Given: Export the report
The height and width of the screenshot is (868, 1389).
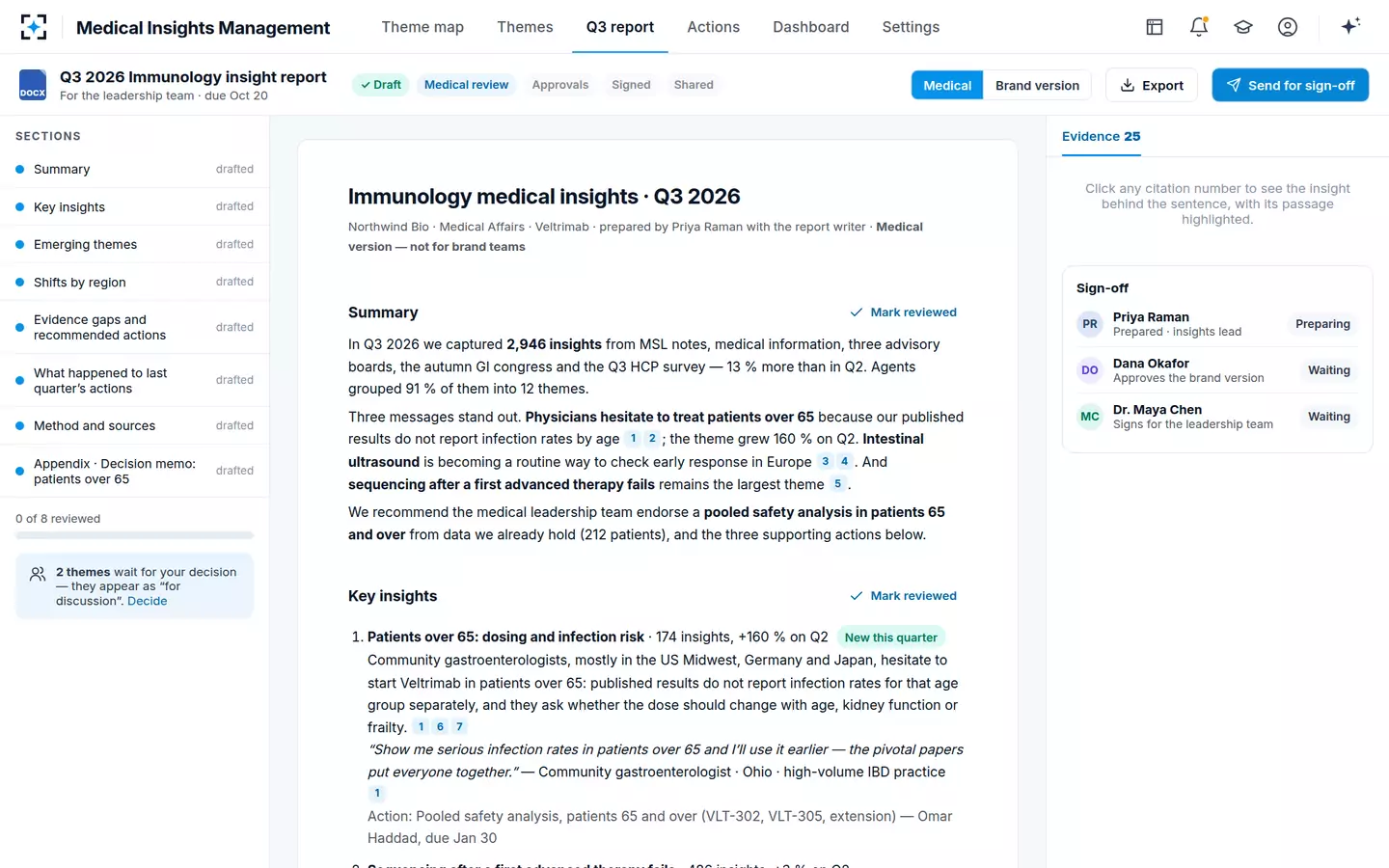Looking at the screenshot, I should click(1152, 85).
